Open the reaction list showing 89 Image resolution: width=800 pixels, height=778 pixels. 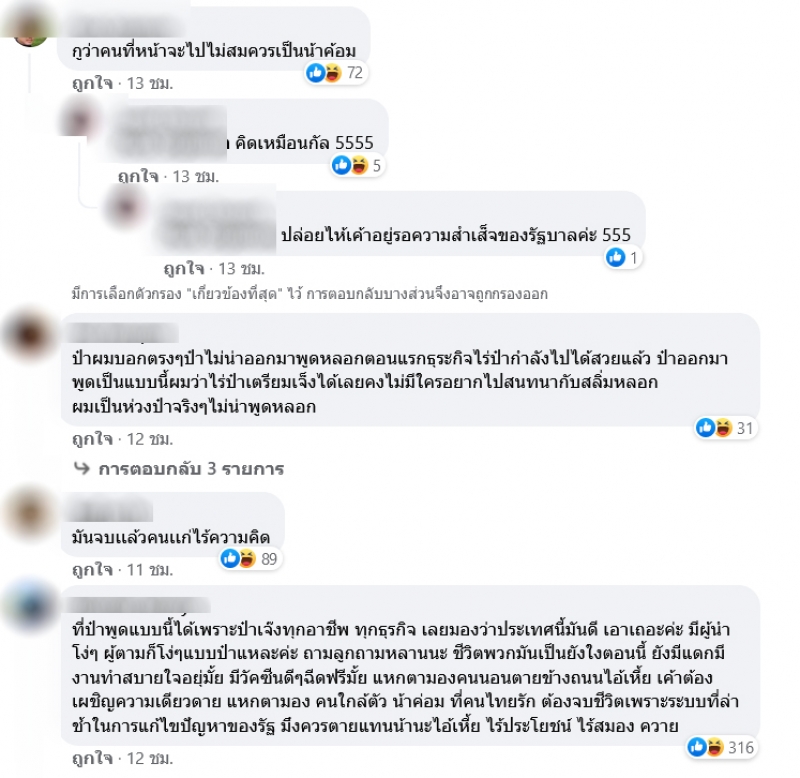click(250, 559)
